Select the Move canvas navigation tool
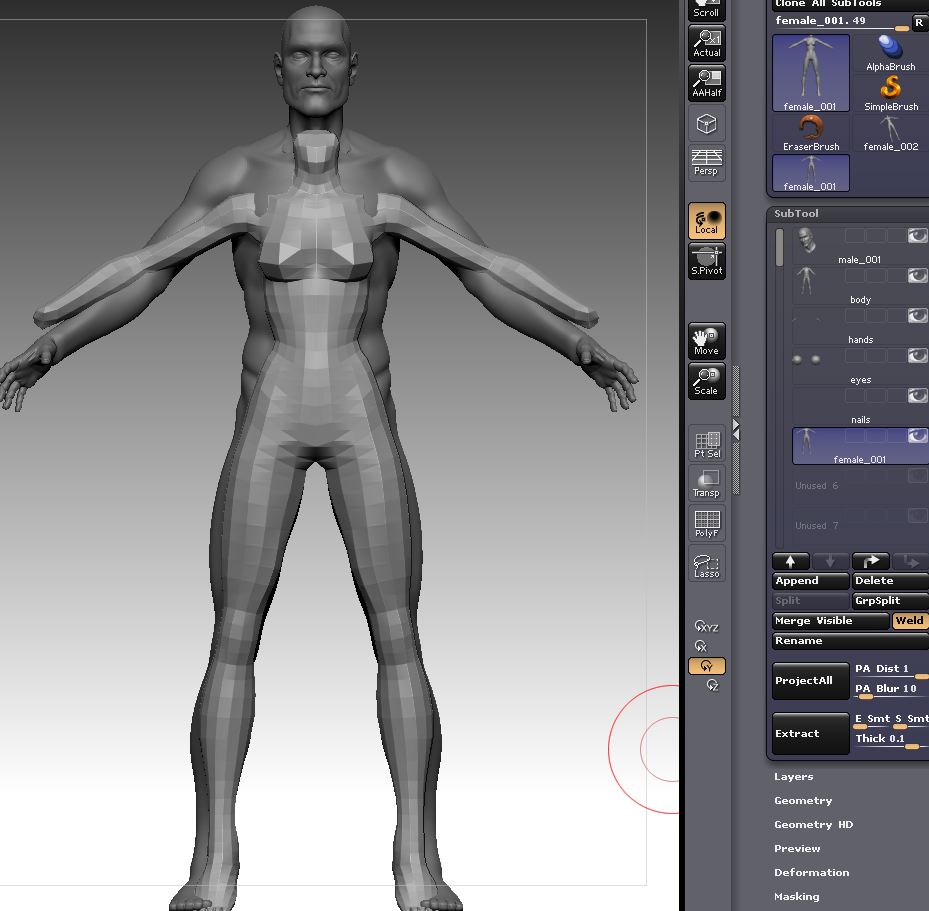 (706, 342)
